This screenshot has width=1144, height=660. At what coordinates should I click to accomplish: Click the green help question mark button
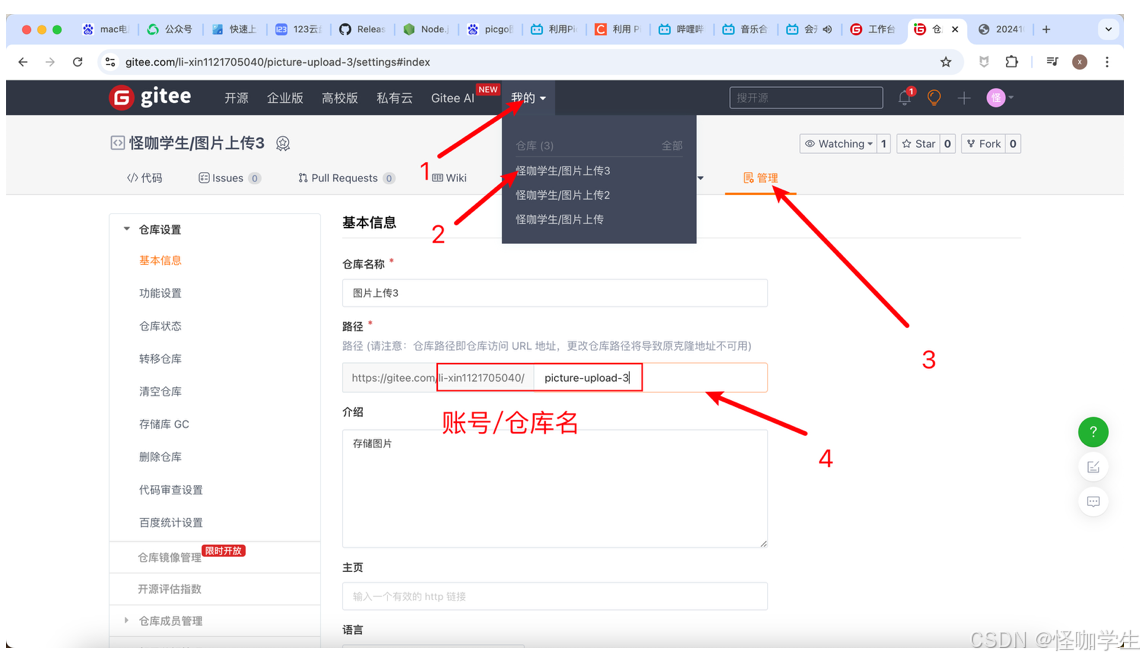pos(1093,432)
